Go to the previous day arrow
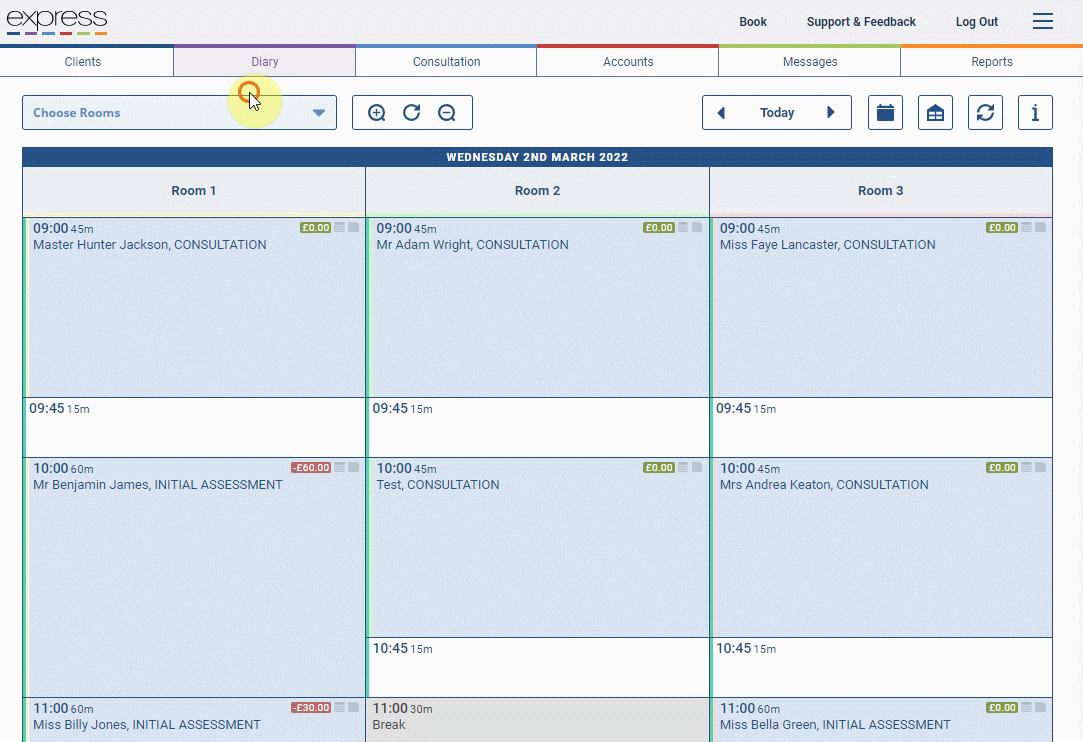The height and width of the screenshot is (742, 1083). 721,113
